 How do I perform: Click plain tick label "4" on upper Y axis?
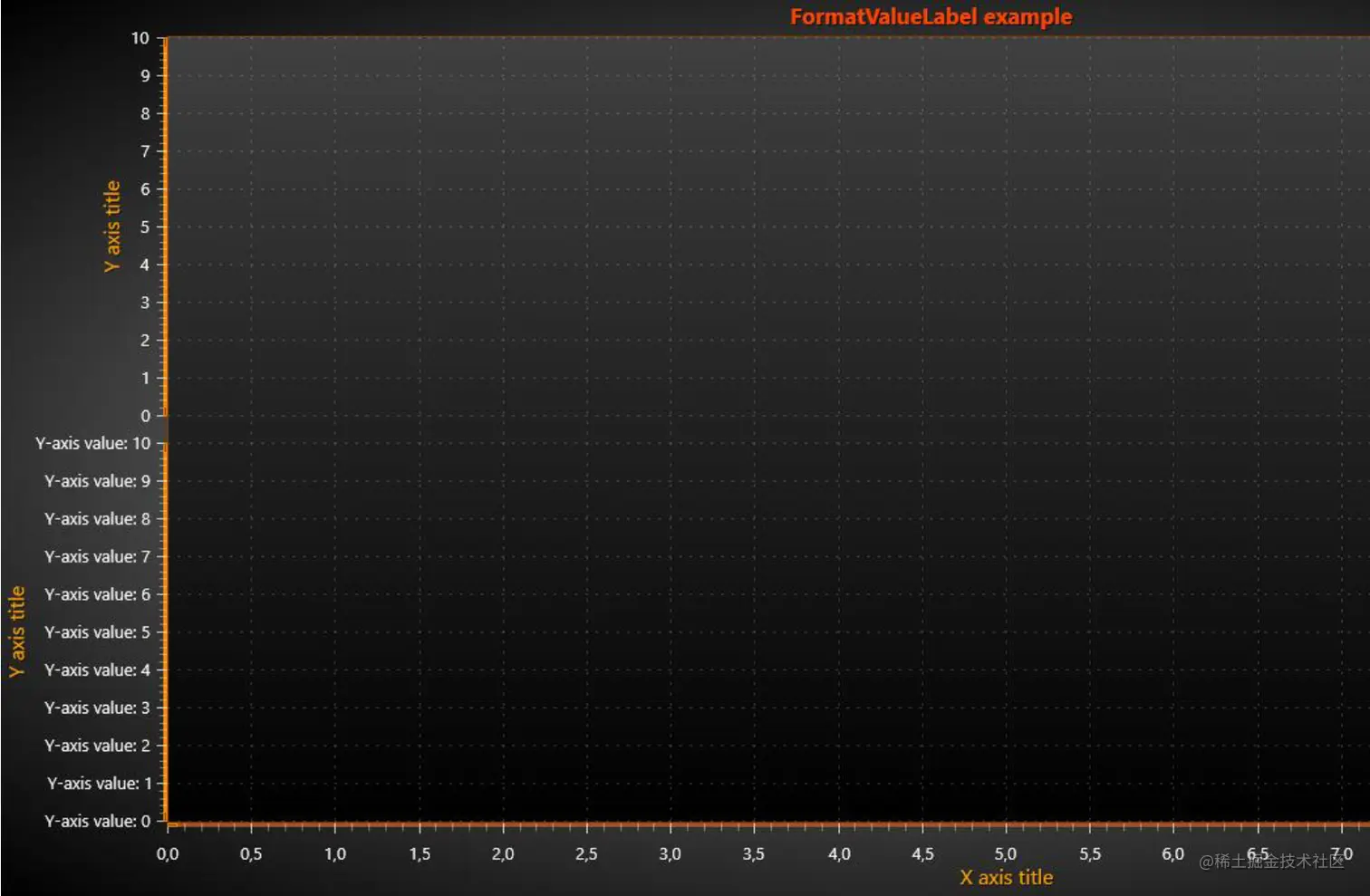pyautogui.click(x=145, y=265)
